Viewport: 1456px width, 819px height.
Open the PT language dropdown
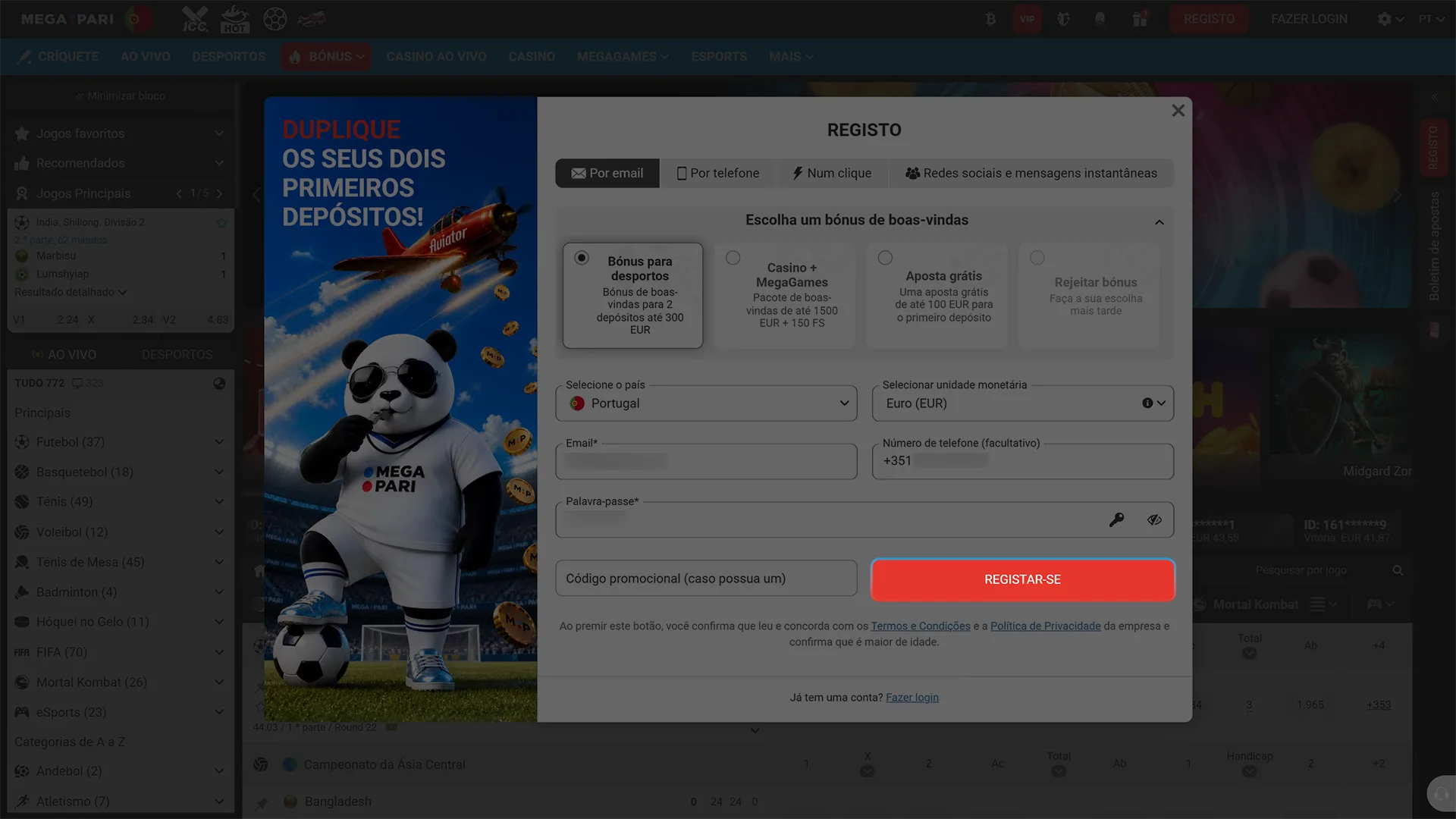pos(1431,19)
